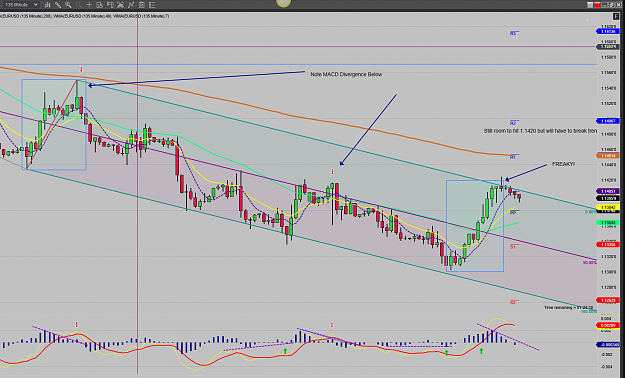Image resolution: width=625 pixels, height=378 pixels.
Task: Select the 'Still room to hit 1.1420' note
Action: (540, 131)
